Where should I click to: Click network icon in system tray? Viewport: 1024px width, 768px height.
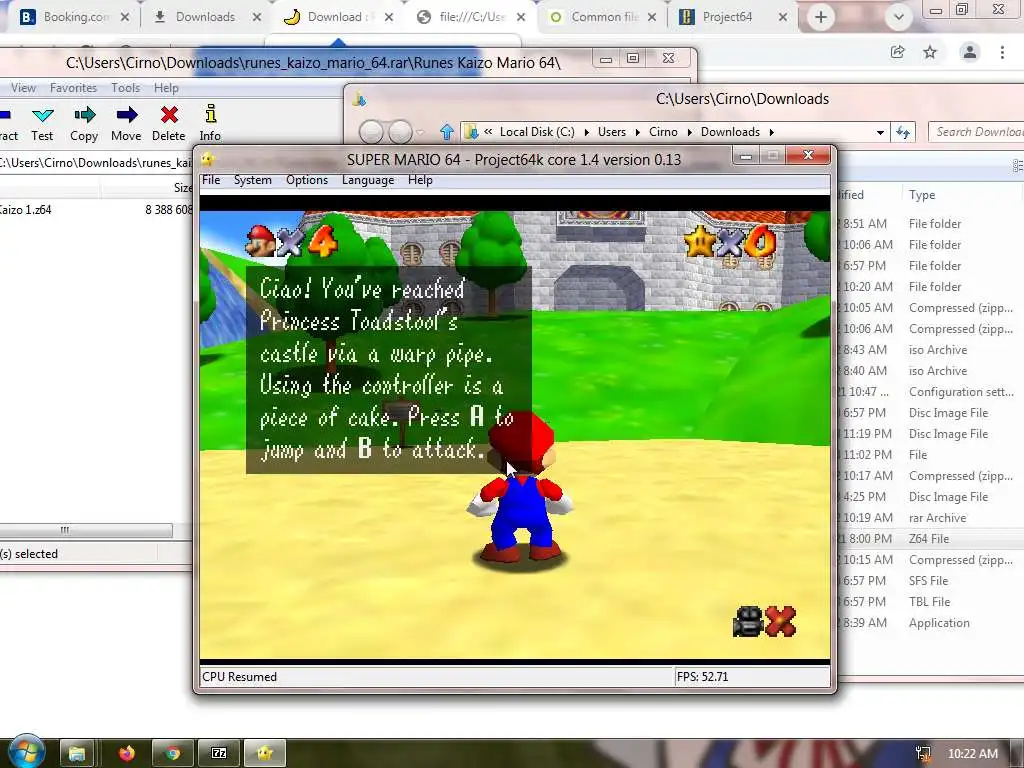pyautogui.click(x=923, y=754)
